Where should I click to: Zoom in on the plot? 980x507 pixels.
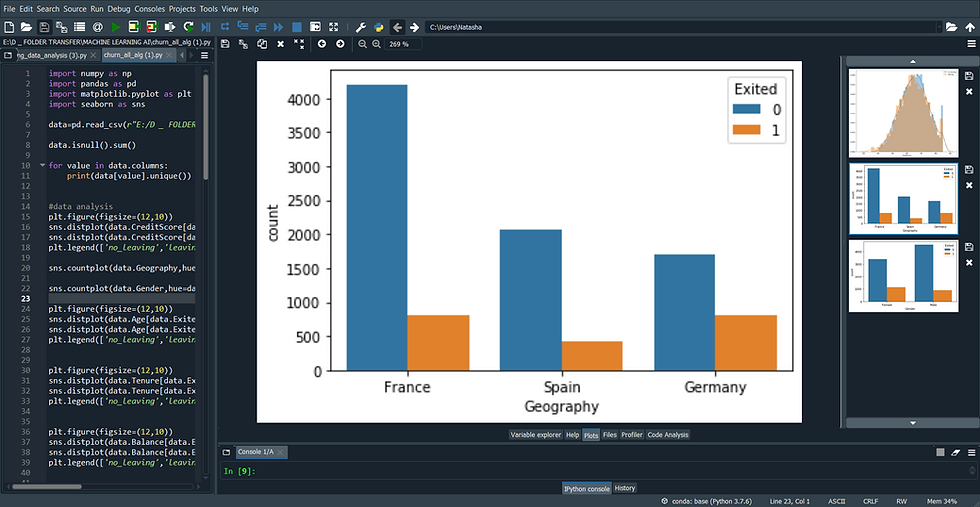(376, 44)
